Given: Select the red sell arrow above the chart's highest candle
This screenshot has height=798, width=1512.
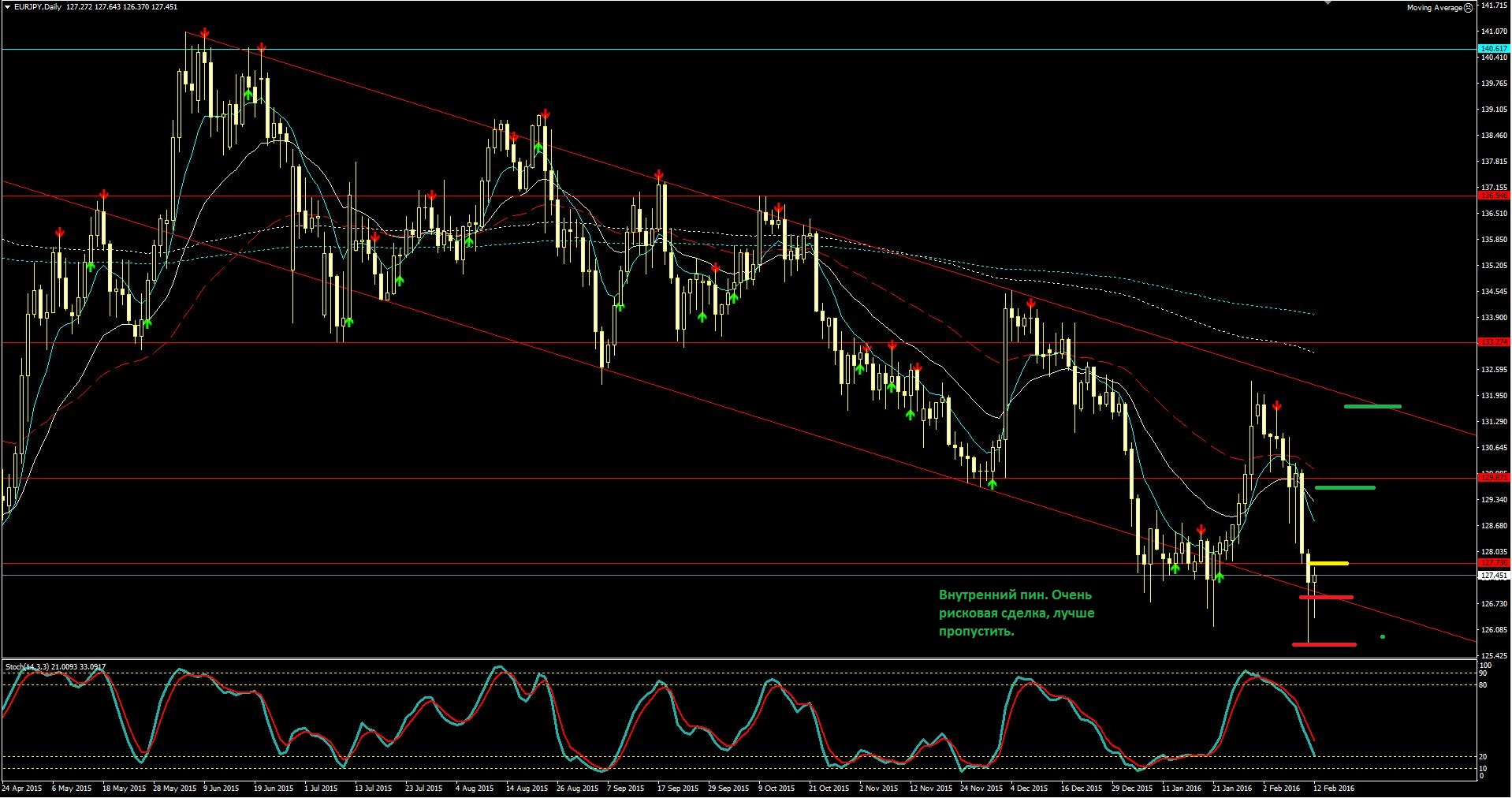Looking at the screenshot, I should point(205,33).
